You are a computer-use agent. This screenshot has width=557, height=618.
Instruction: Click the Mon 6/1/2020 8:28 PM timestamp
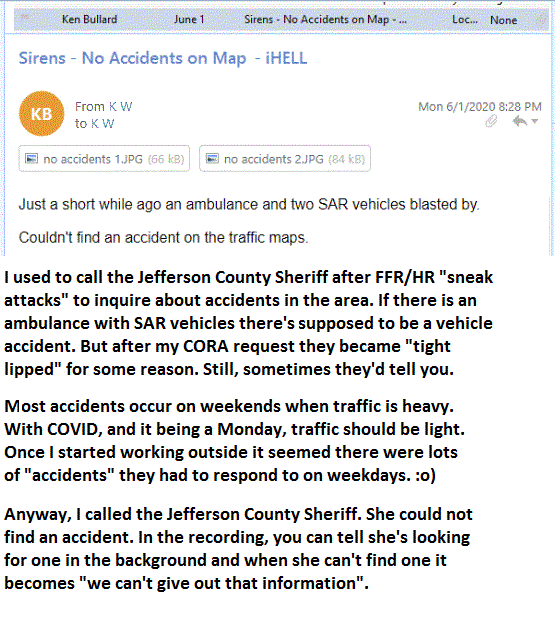point(480,106)
